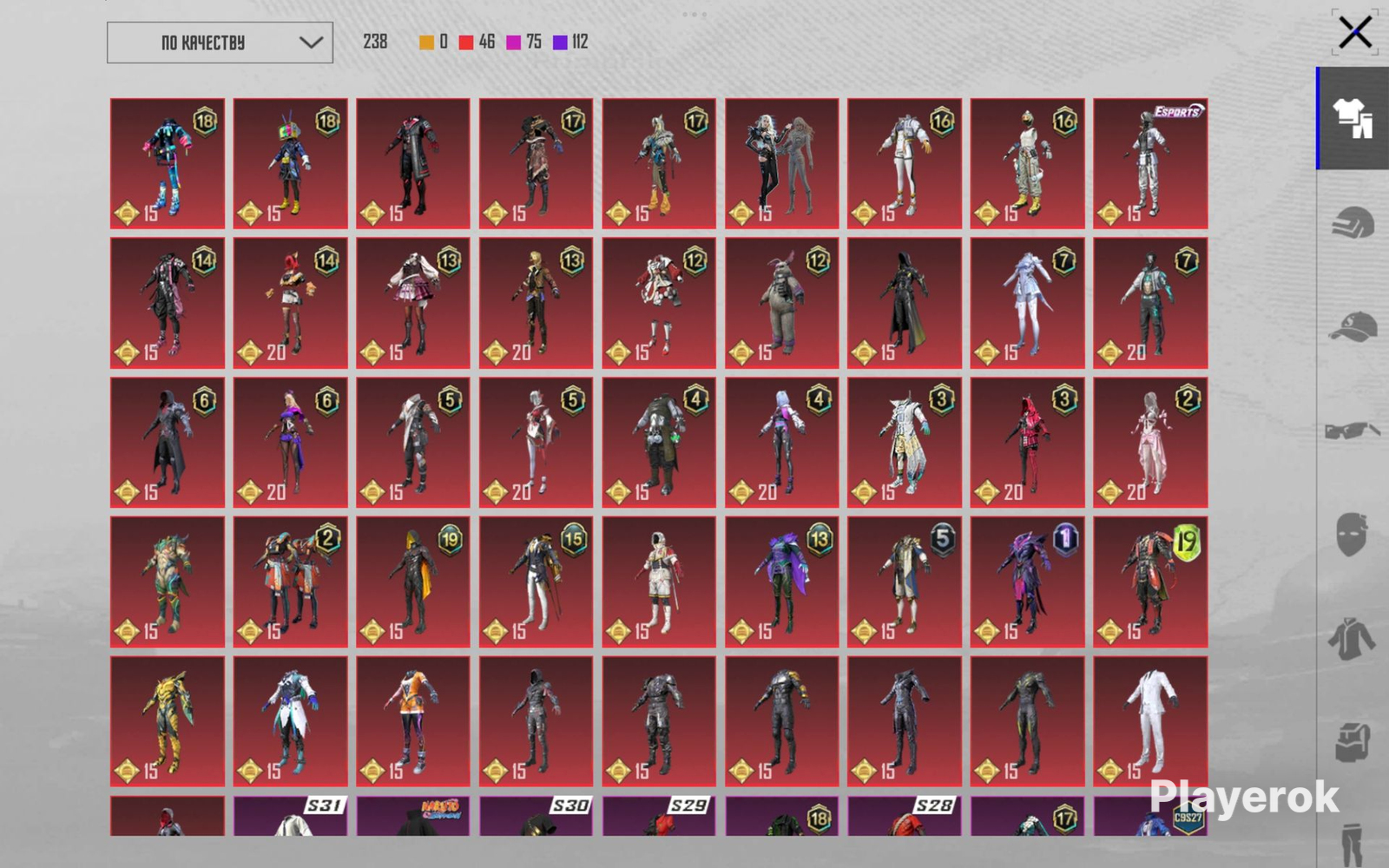The height and width of the screenshot is (868, 1389).
Task: Open the 'ПО КАЧЕСТВУ' sorting dropdown
Action: pyautogui.click(x=220, y=43)
